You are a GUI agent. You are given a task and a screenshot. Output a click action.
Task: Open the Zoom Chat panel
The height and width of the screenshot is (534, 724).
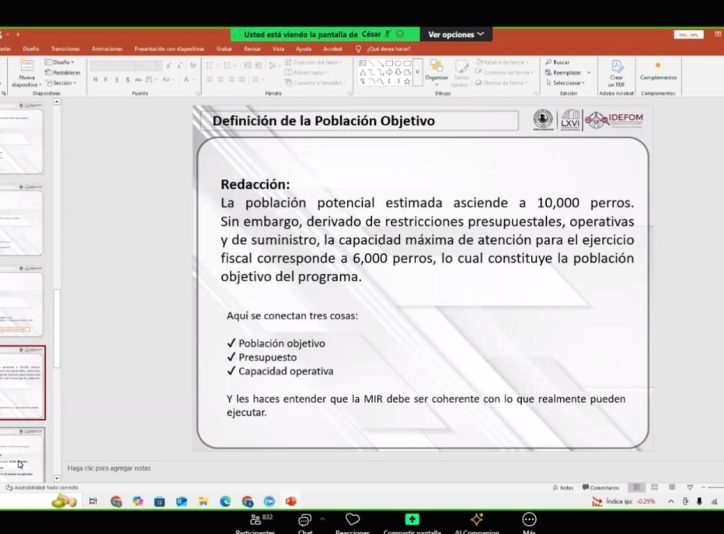click(x=305, y=520)
